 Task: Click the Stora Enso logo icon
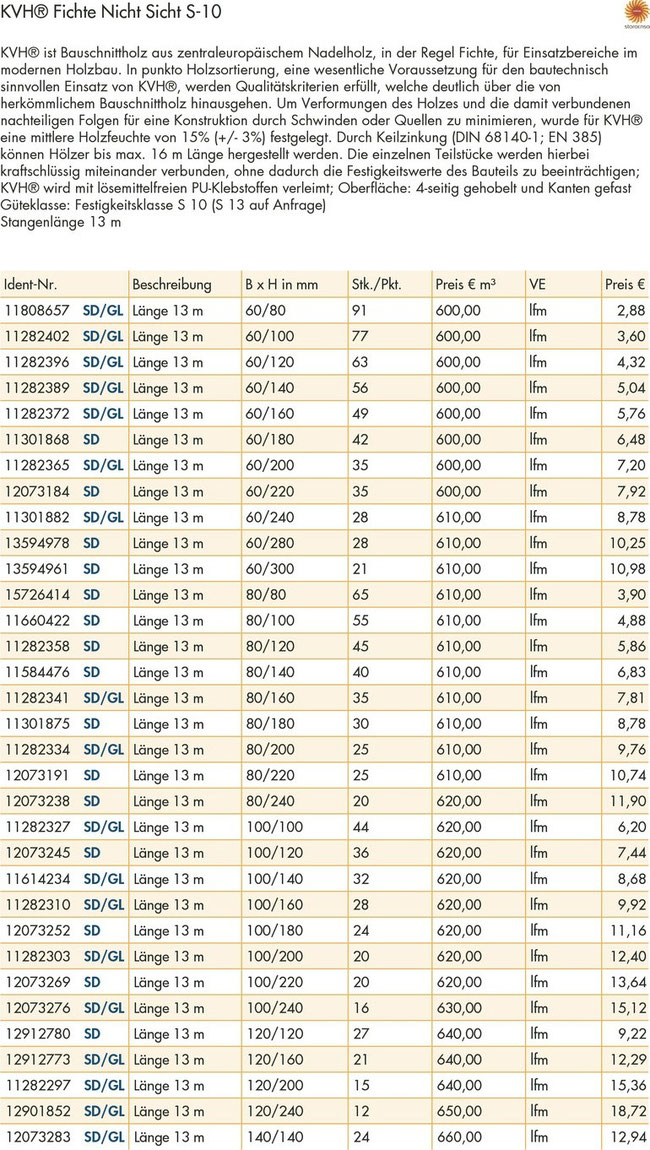pyautogui.click(x=635, y=12)
